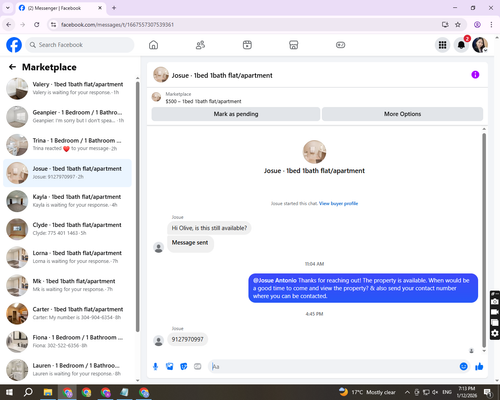Open Windows taskbar search
This screenshot has height=400, width=500.
(x=28, y=392)
